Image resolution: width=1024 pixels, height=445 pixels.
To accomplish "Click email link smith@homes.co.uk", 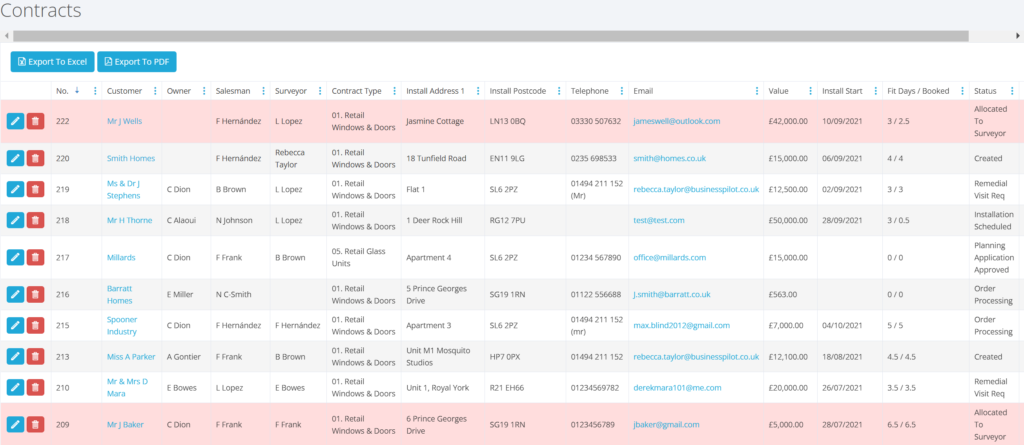I will 669,158.
